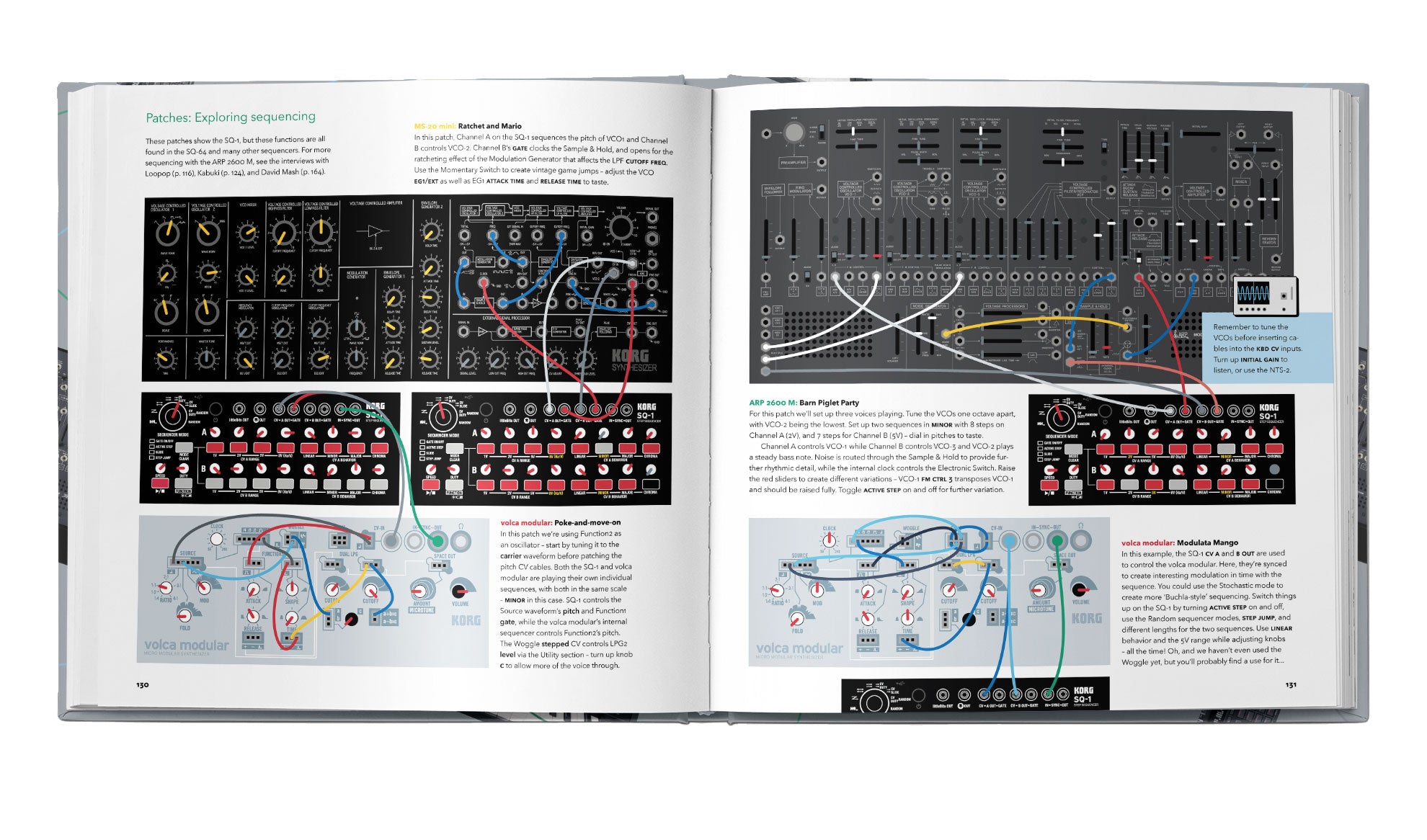This screenshot has width=1427, height=840.
Task: Click green sync jack on Poke-and-move-on volca modular
Action: 437,540
